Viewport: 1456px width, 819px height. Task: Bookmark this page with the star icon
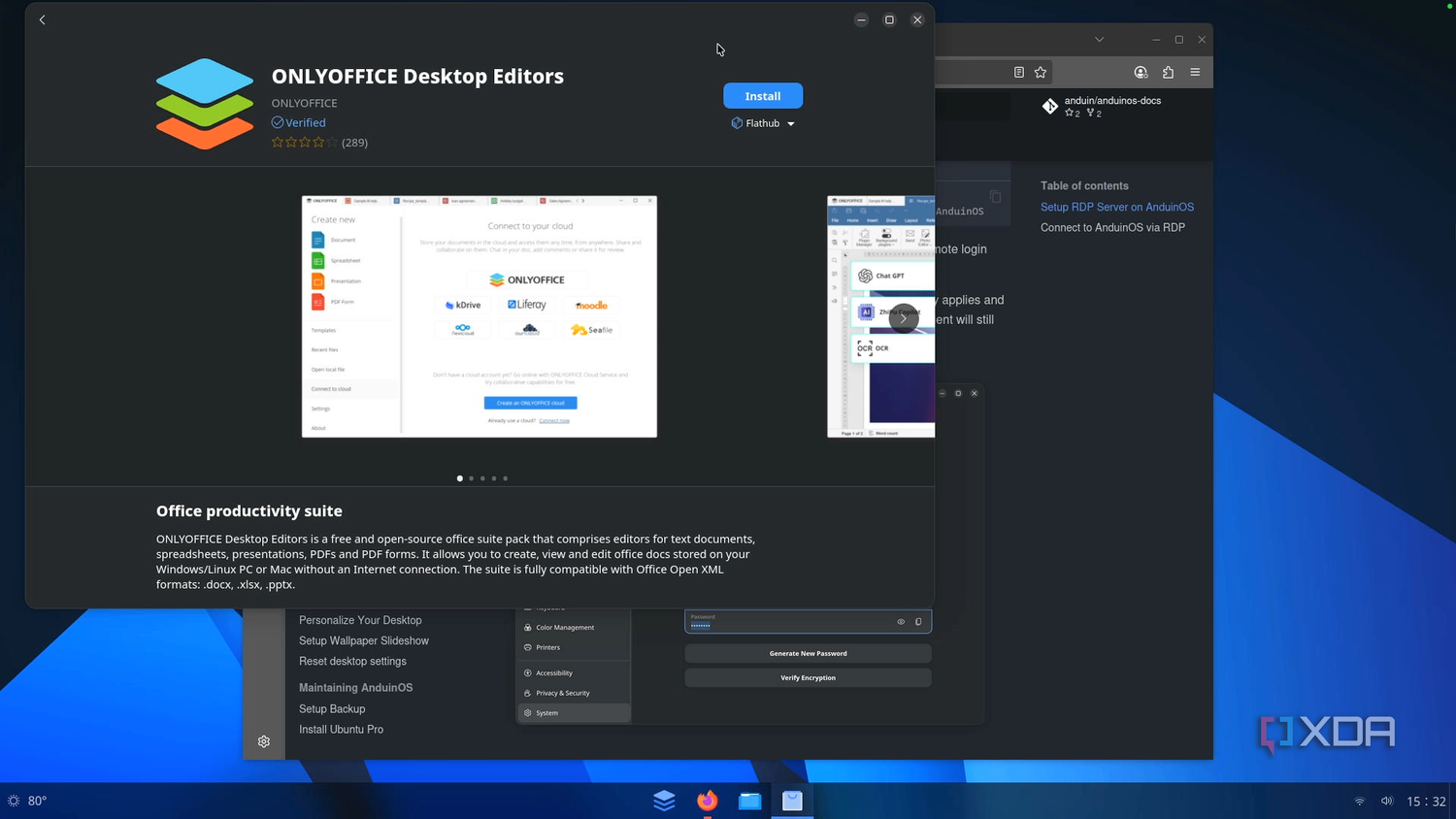1041,72
